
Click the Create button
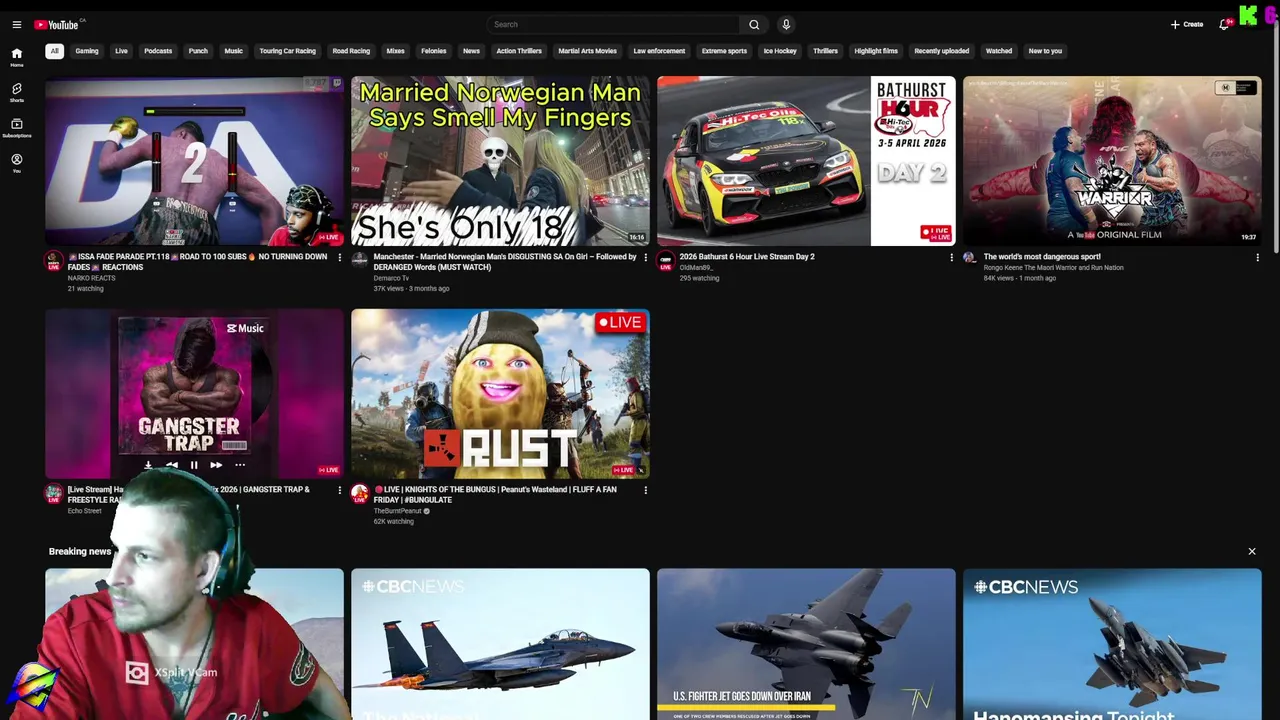coord(1187,25)
